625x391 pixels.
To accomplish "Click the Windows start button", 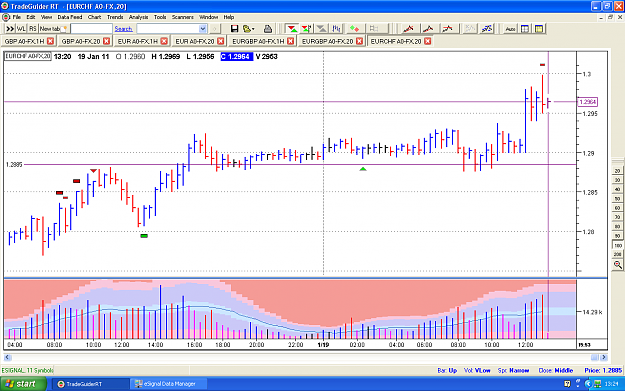I will point(23,384).
